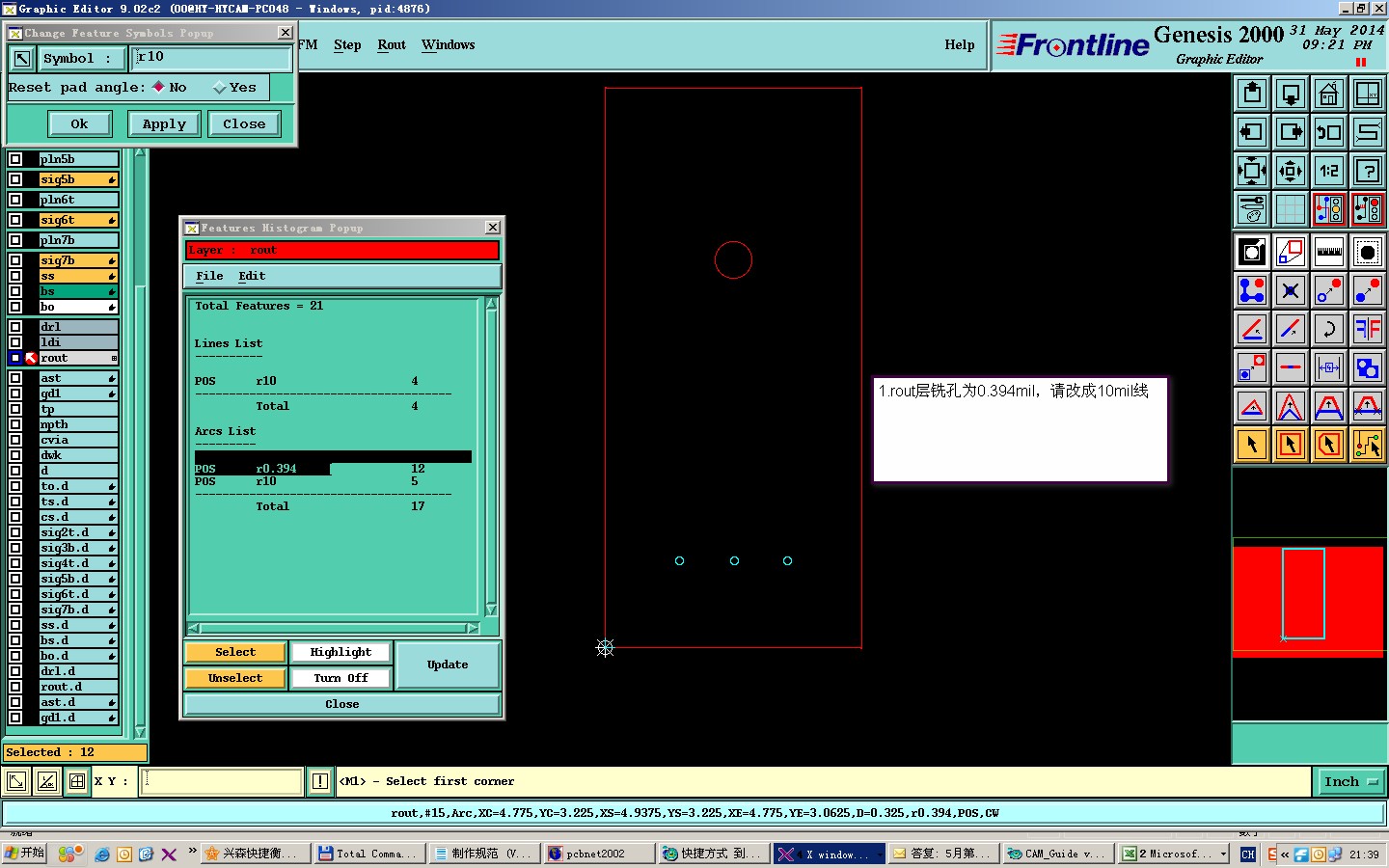Image resolution: width=1389 pixels, height=868 pixels.
Task: Click the Select button in histogram popup
Action: coord(235,652)
